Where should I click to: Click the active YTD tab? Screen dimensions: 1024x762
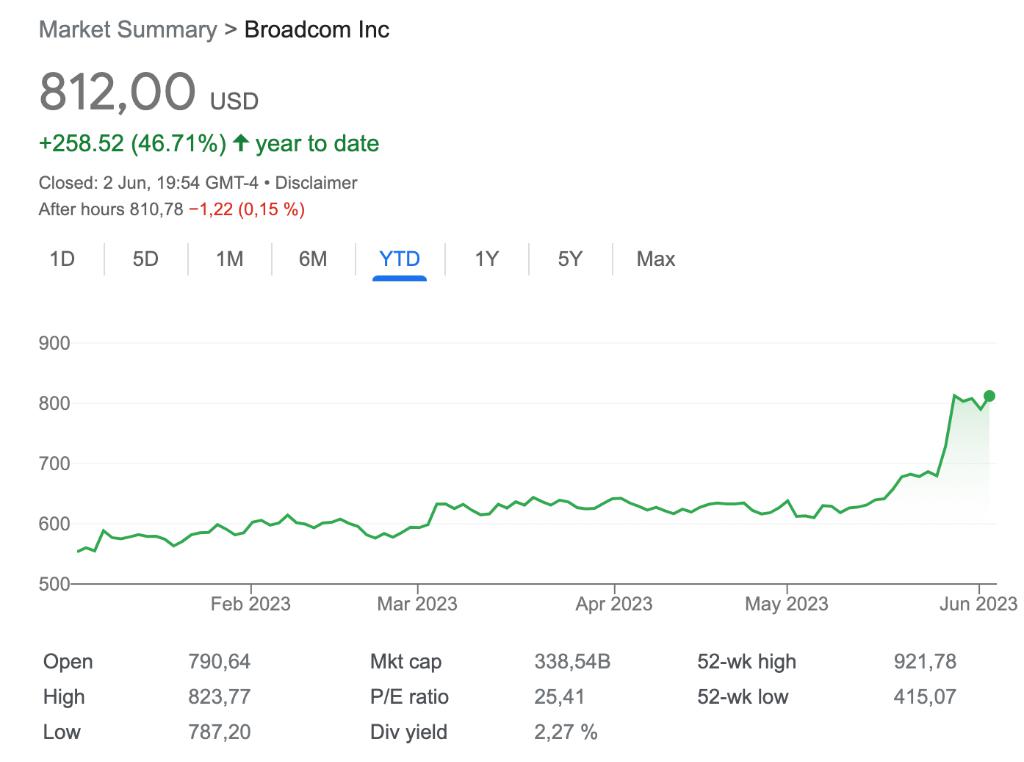coord(399,259)
